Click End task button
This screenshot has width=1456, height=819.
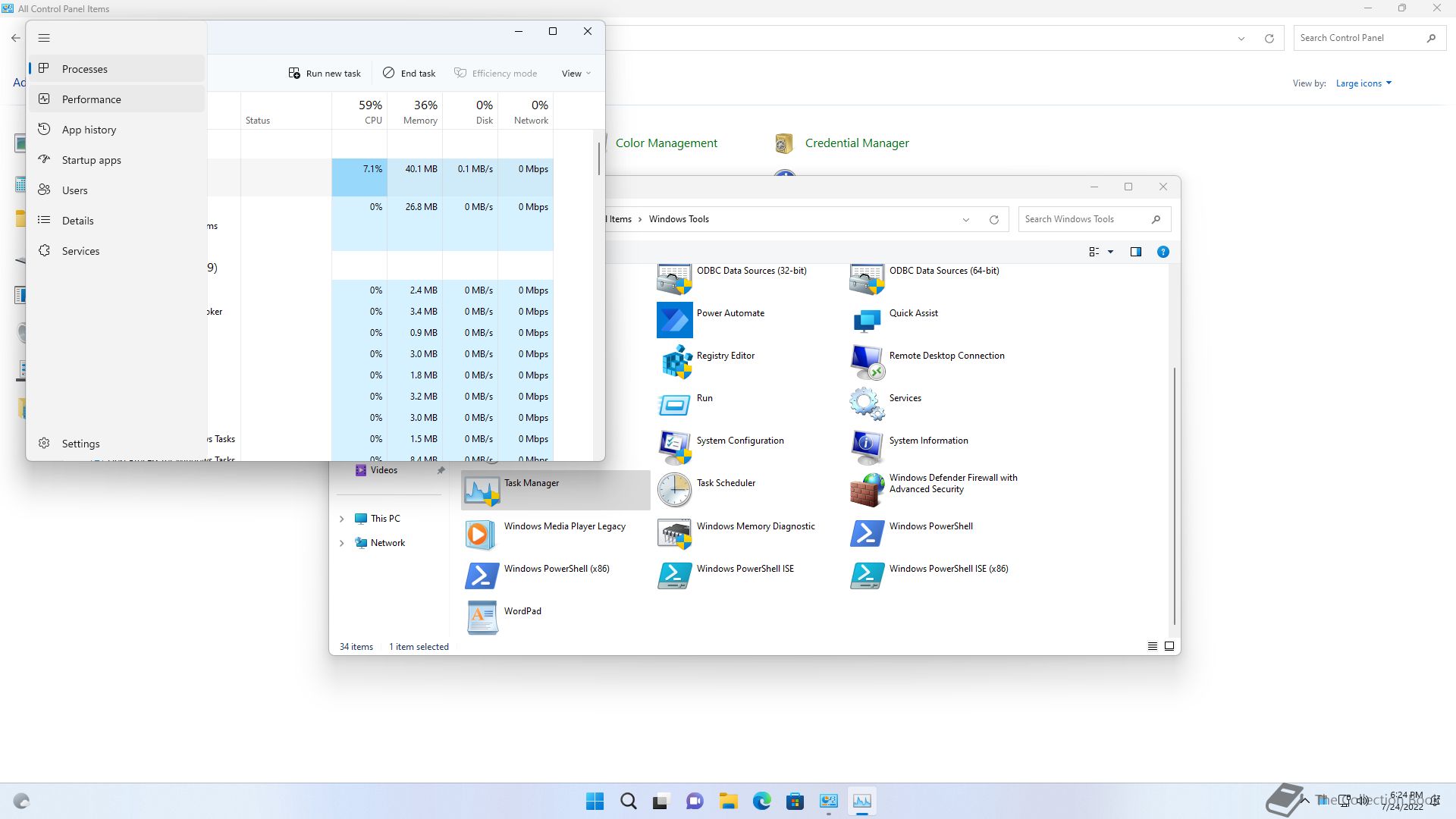[x=409, y=74]
